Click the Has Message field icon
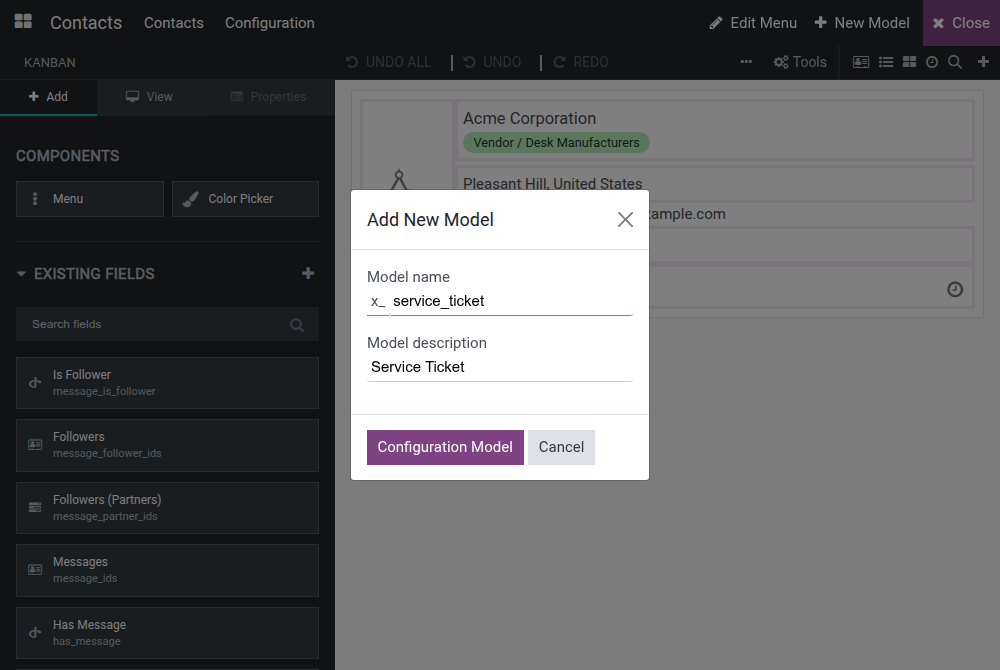Screen dimensions: 1000x670 pyautogui.click(x=35, y=632)
